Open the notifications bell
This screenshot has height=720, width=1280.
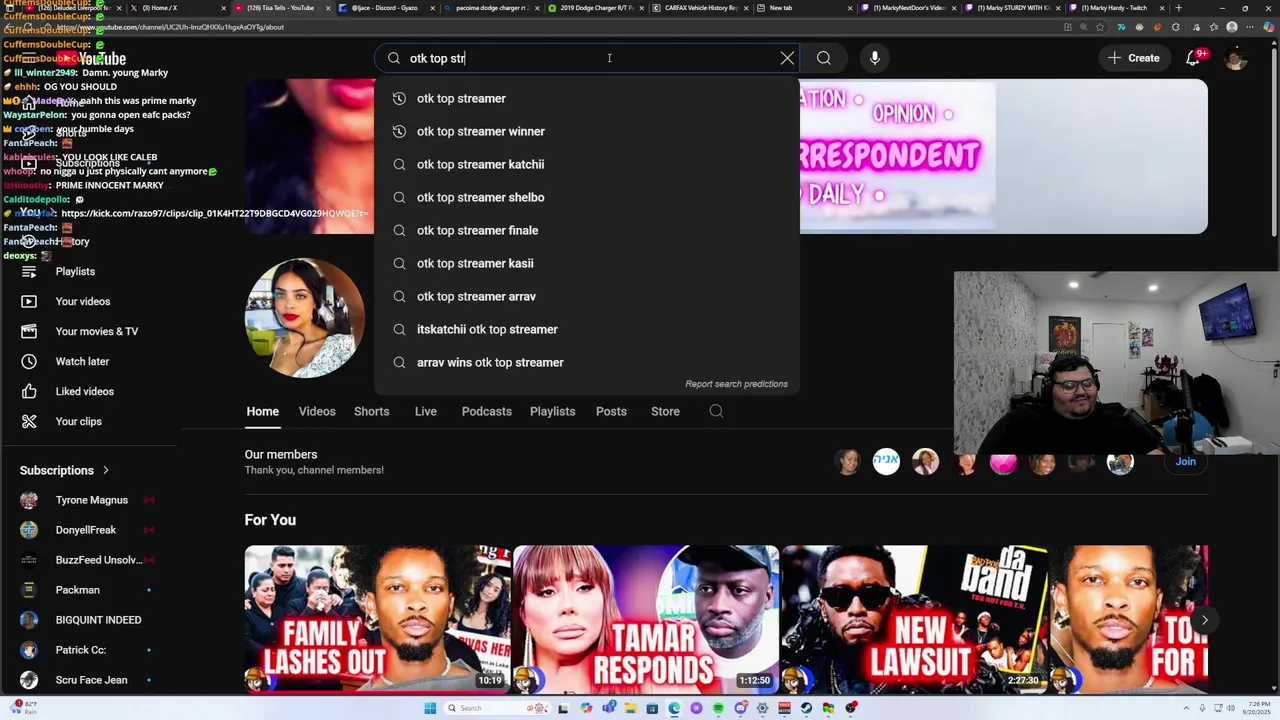(1193, 58)
